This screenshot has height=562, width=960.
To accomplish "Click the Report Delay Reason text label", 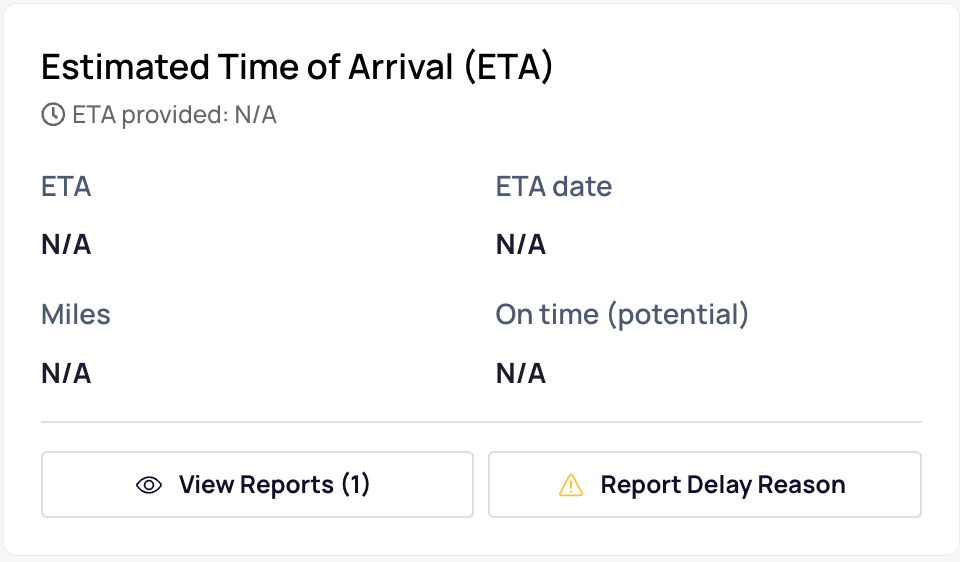I will (x=723, y=485).
